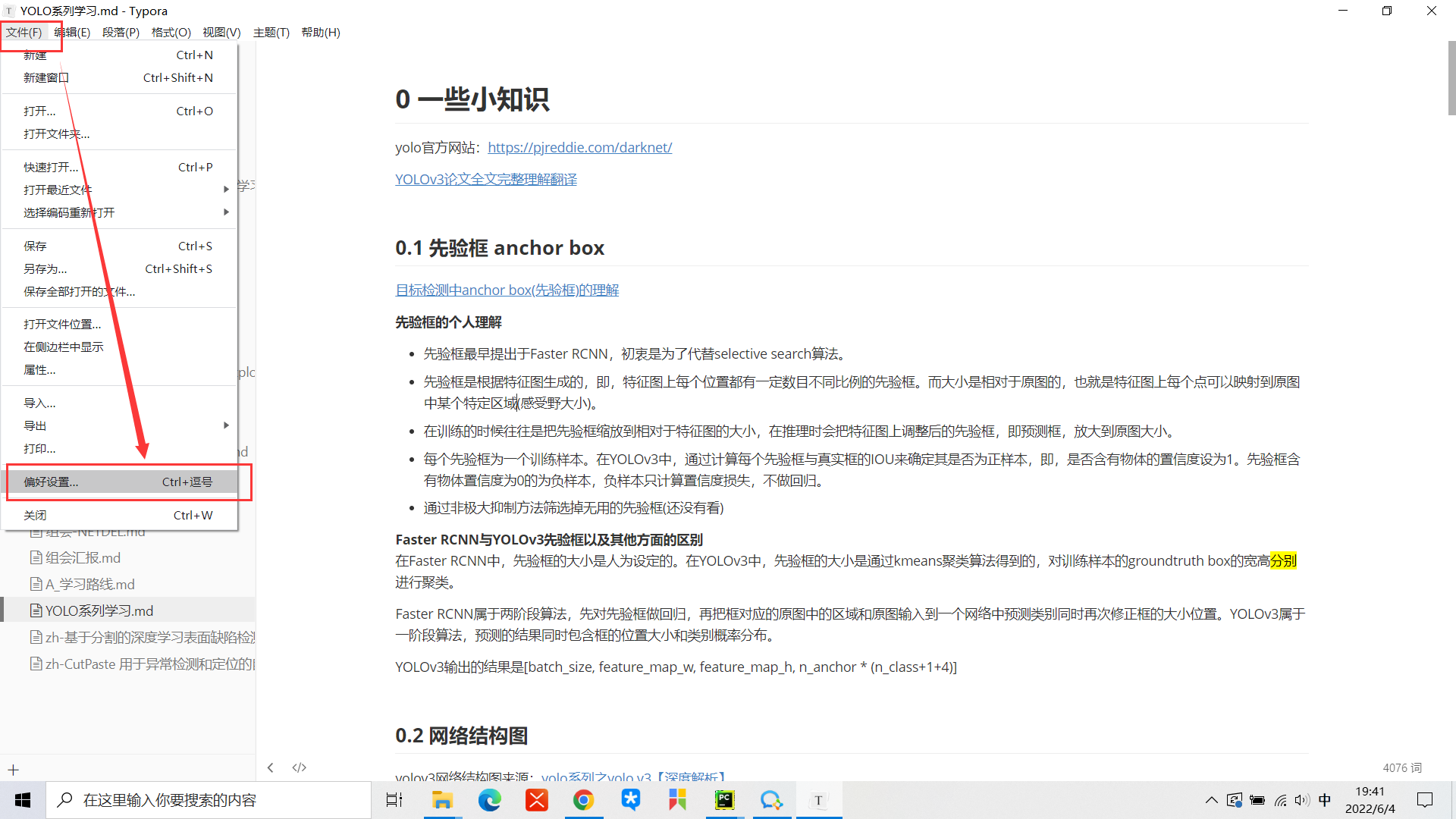Open the Windows Start menu
This screenshot has height=819, width=1456.
23,800
